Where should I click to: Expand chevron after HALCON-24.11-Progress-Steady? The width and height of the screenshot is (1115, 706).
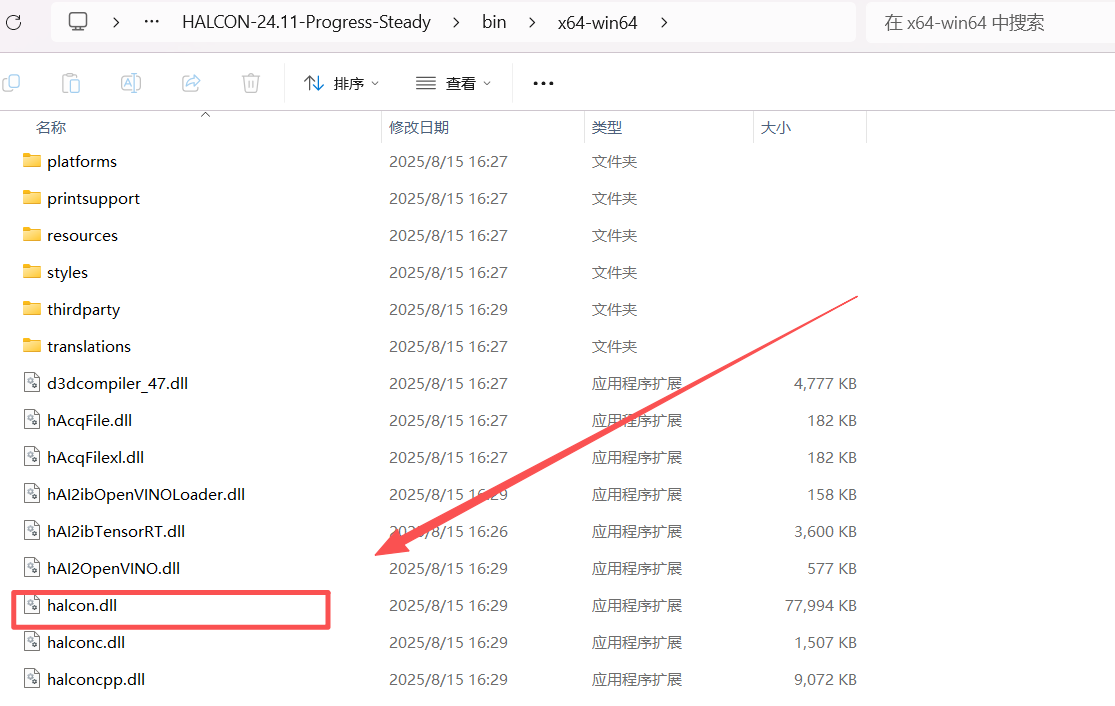click(456, 23)
